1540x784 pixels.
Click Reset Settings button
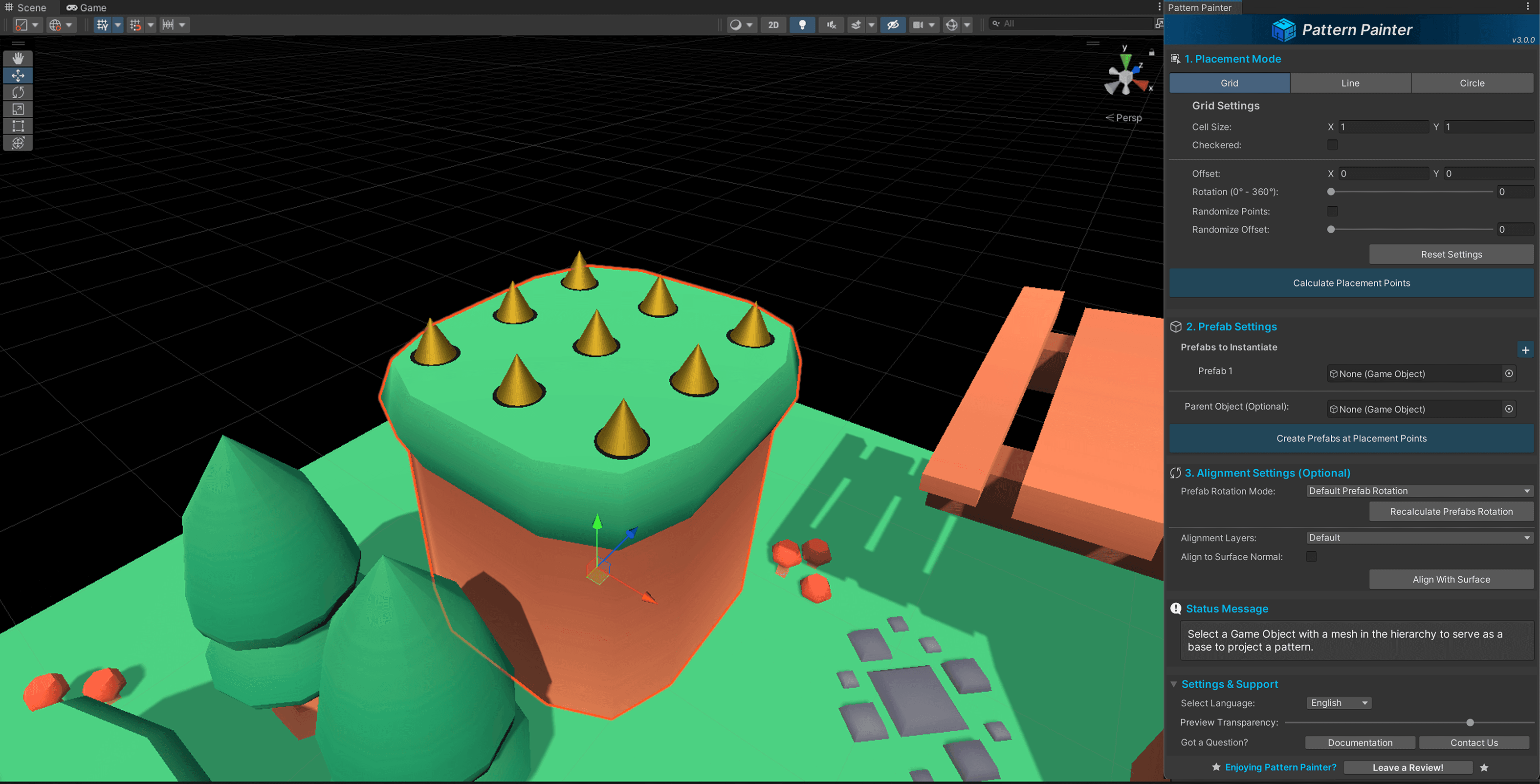pos(1451,255)
